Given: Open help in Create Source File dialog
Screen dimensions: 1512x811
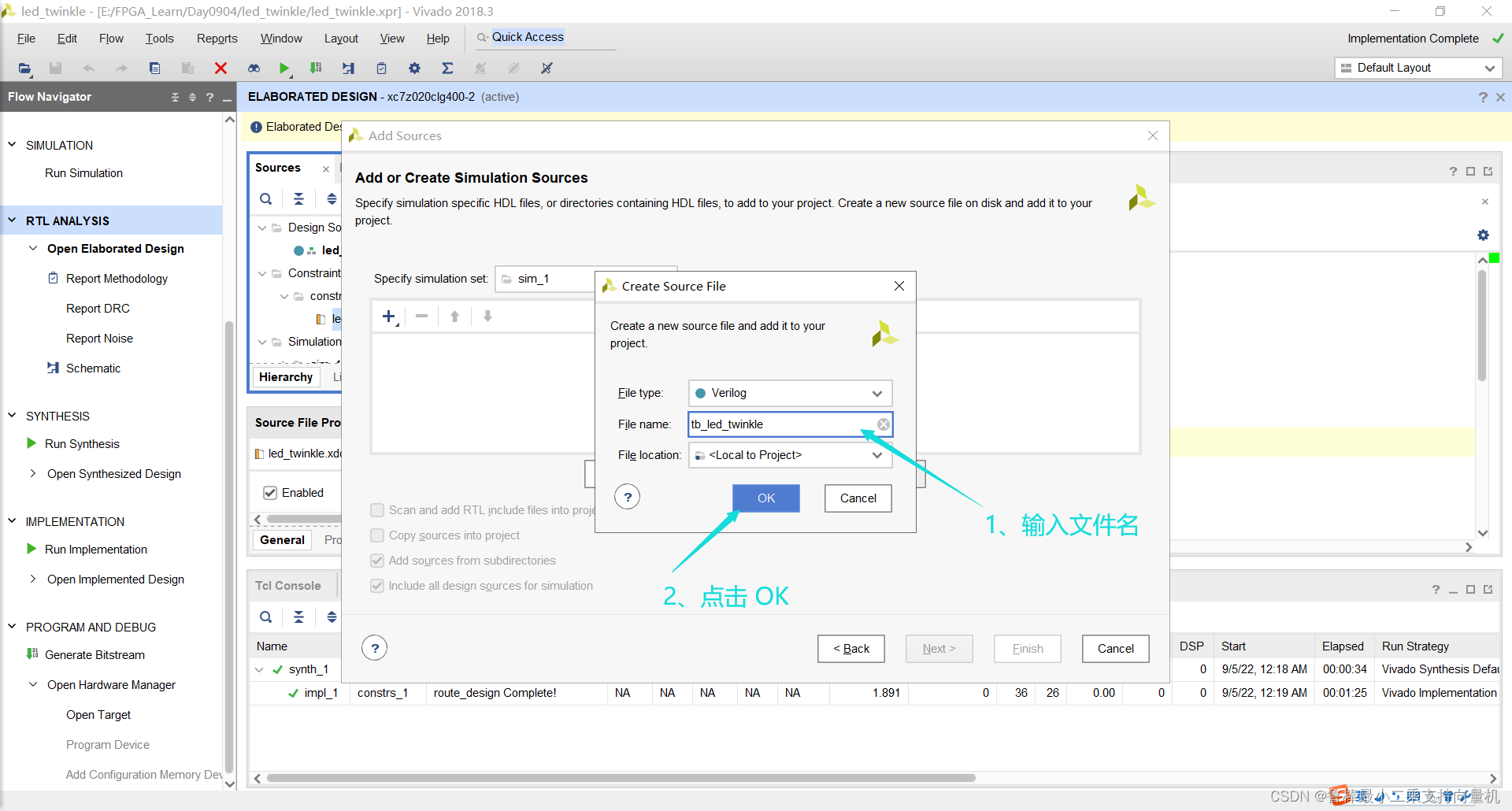Looking at the screenshot, I should [x=627, y=497].
